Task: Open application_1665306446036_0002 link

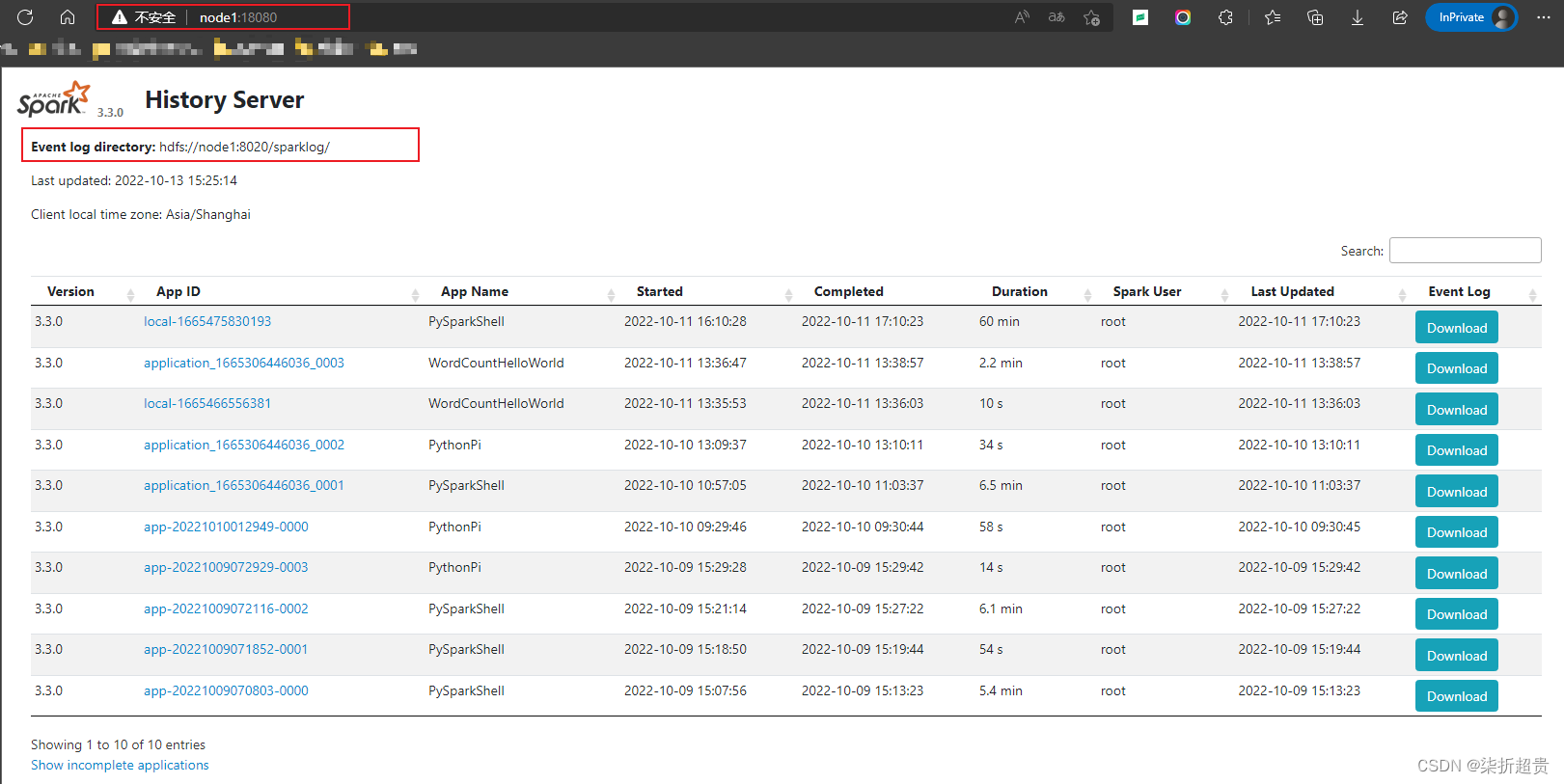Action: (244, 445)
